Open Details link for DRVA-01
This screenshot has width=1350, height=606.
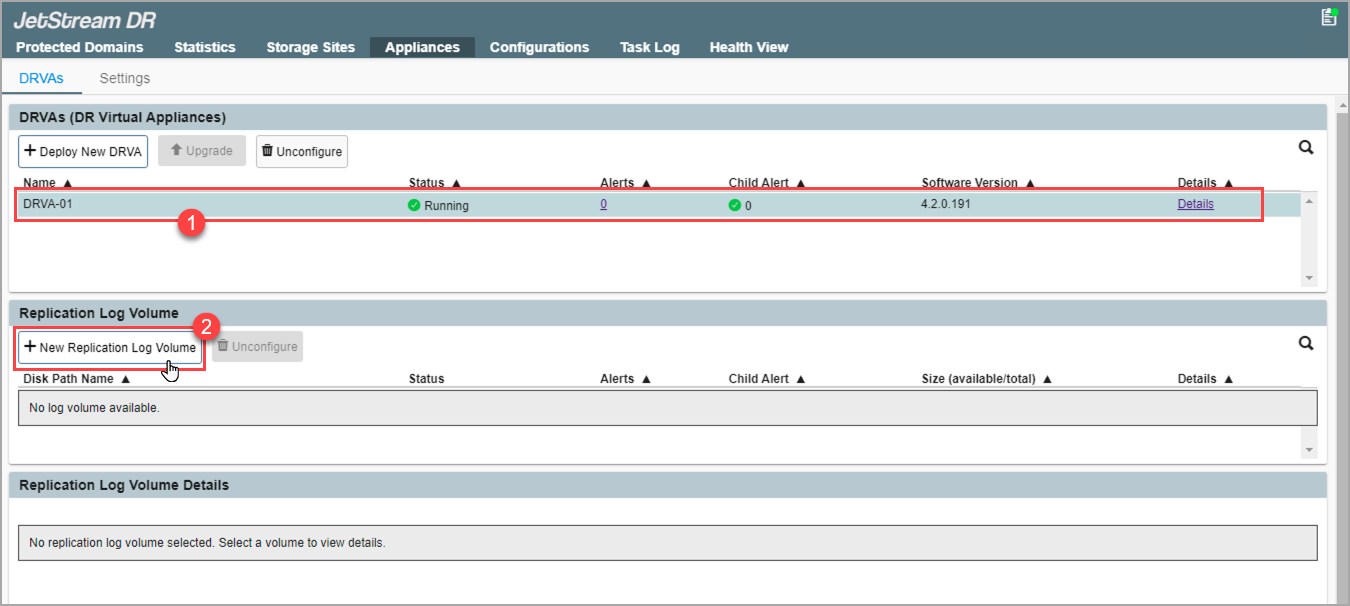(1195, 204)
